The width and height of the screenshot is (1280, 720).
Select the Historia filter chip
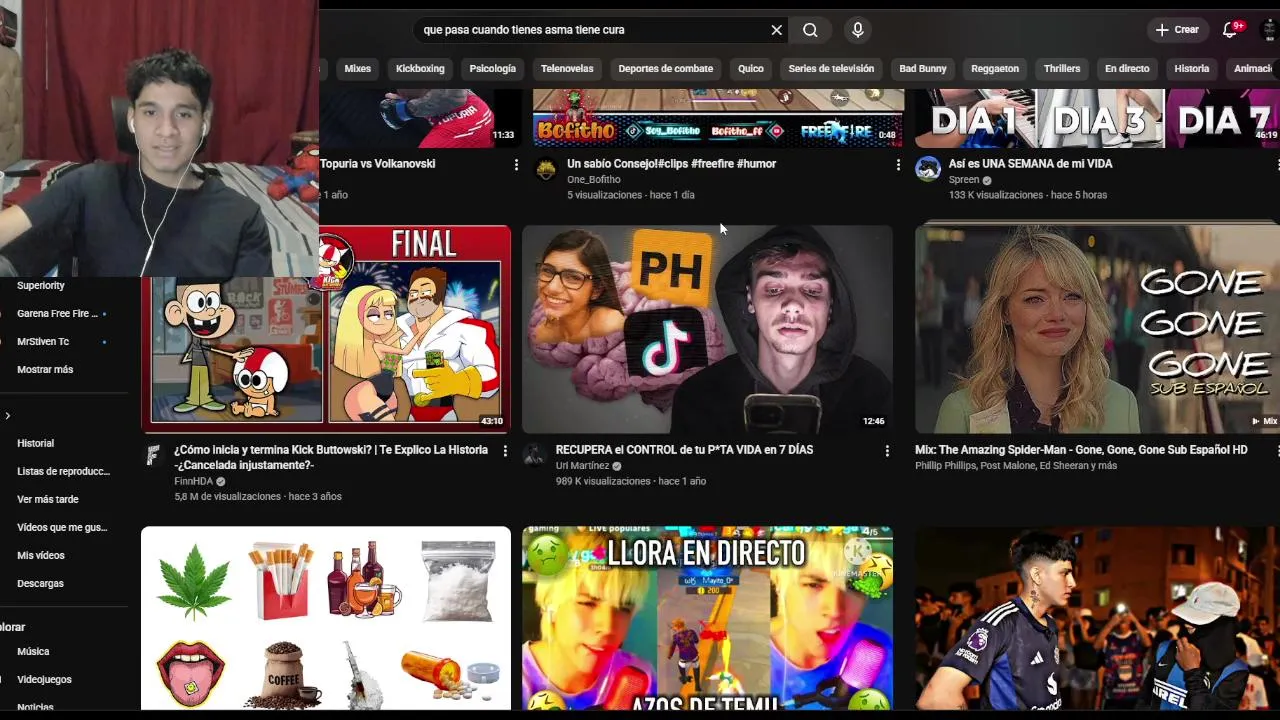click(x=1191, y=69)
